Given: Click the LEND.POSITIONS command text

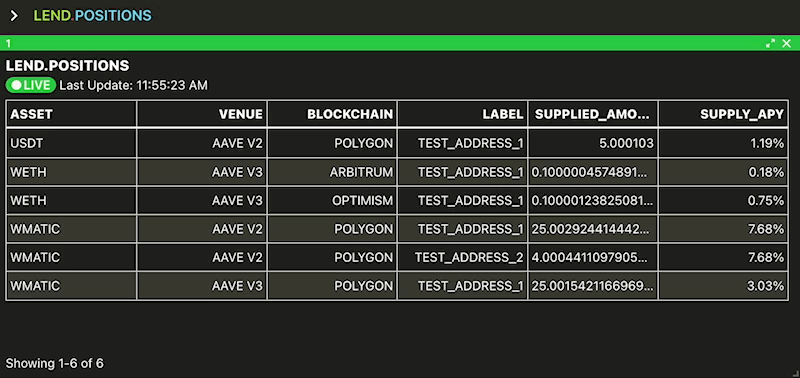Looking at the screenshot, I should point(92,16).
